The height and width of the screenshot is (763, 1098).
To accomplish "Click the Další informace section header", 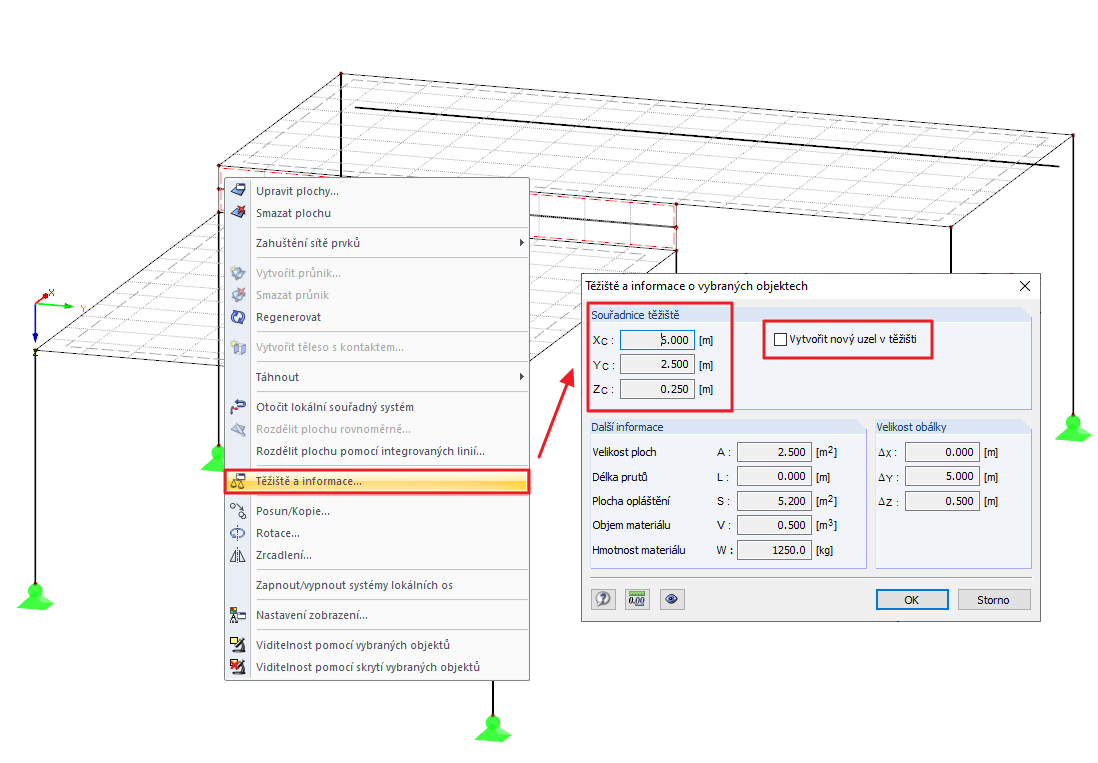I will (627, 427).
